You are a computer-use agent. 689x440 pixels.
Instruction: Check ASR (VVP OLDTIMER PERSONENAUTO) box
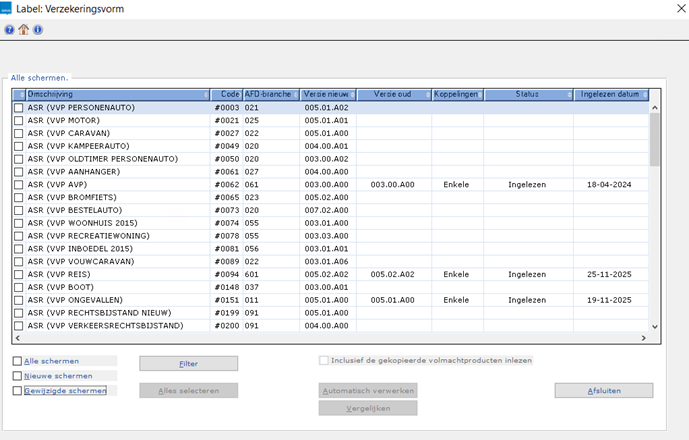coord(18,159)
